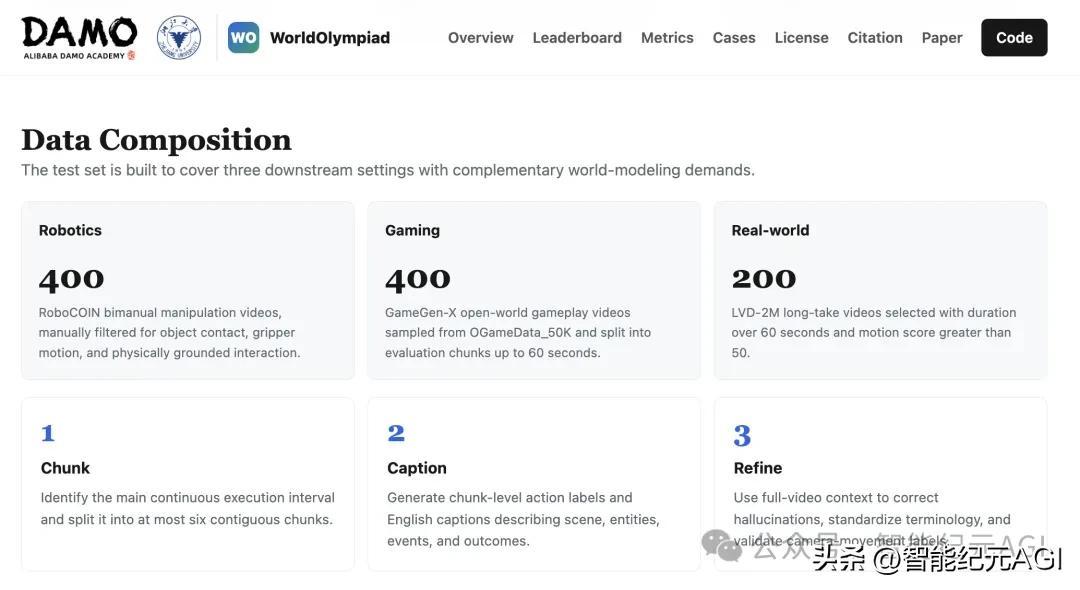The height and width of the screenshot is (590, 1080).
Task: Open the Paper link
Action: click(942, 38)
